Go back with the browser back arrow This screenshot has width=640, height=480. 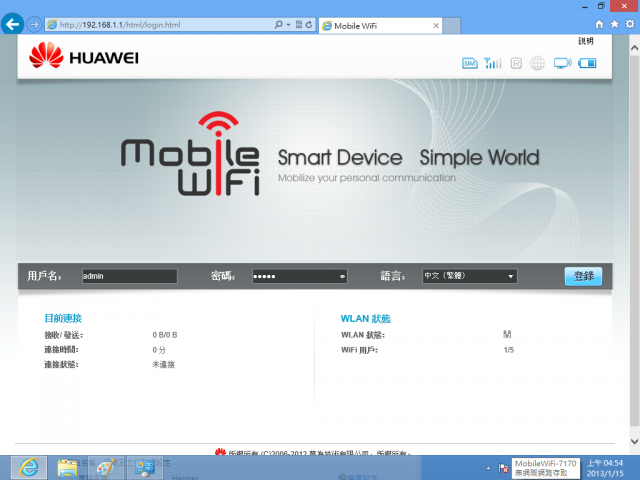12,24
